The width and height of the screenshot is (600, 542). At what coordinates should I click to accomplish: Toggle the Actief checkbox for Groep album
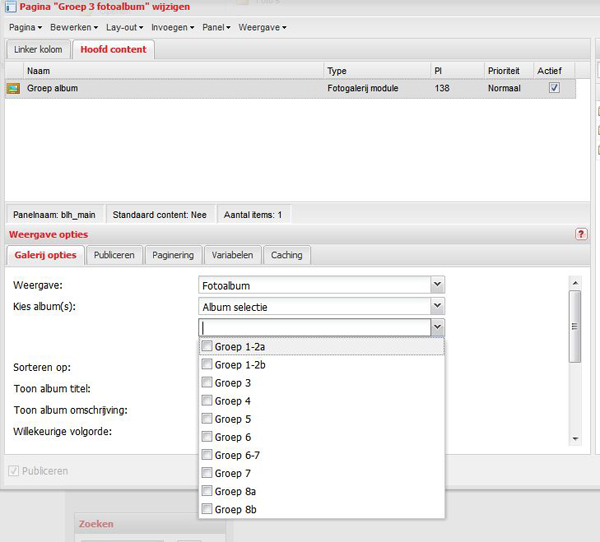(x=554, y=88)
